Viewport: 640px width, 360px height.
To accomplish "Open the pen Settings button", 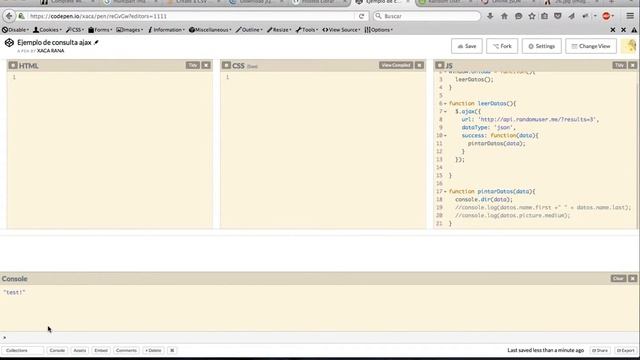I will pyautogui.click(x=542, y=46).
